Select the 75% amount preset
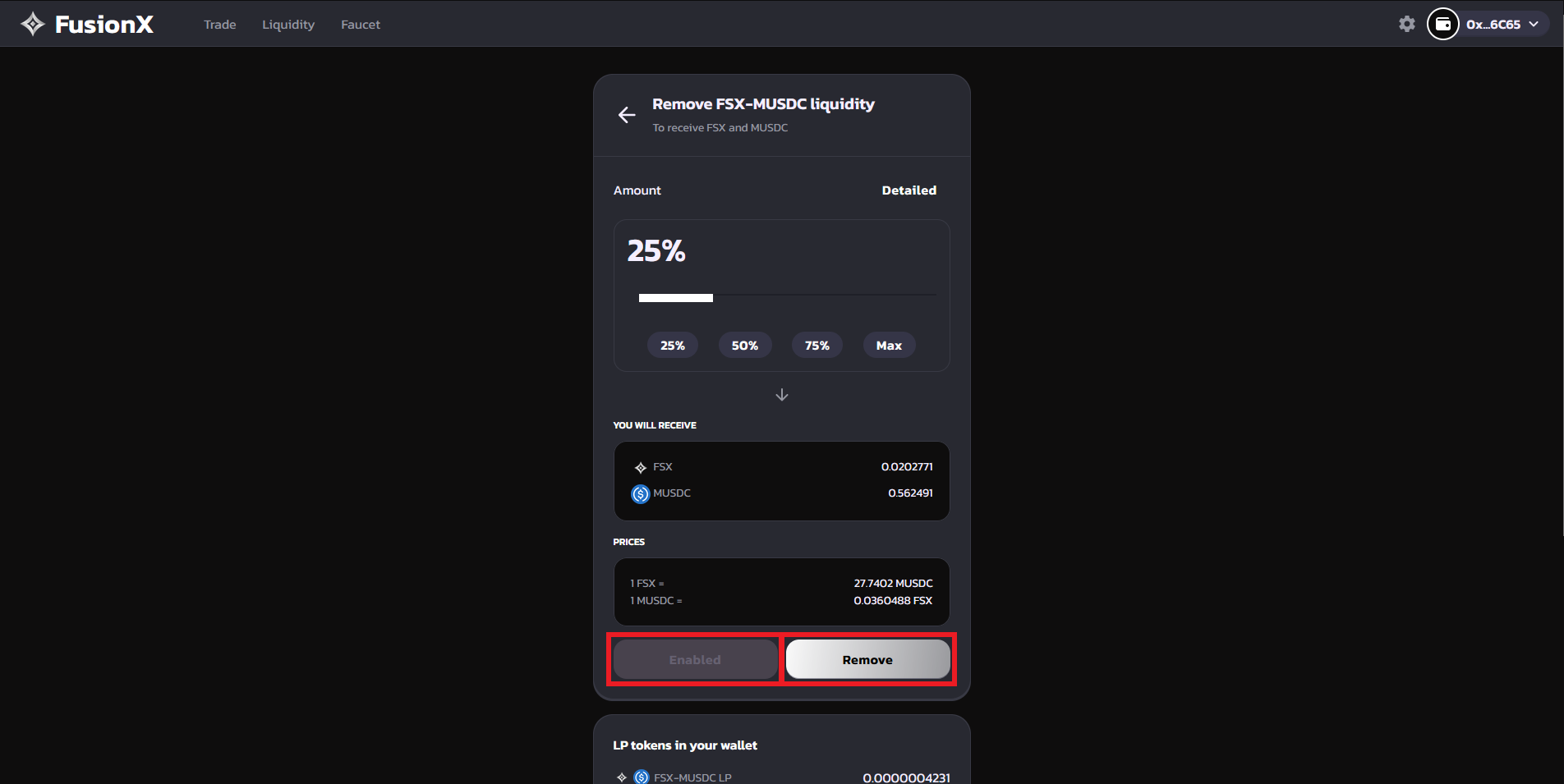1564x784 pixels. tap(816, 346)
